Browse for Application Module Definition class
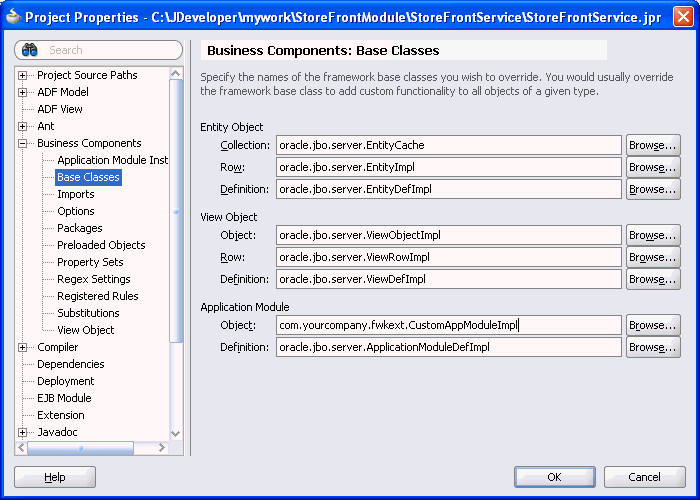 click(x=653, y=347)
